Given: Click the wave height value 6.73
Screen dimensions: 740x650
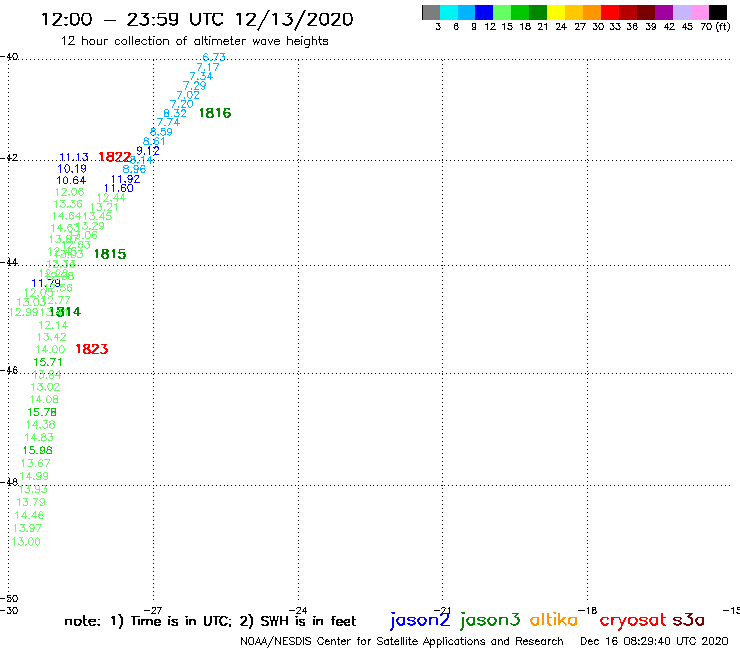Looking at the screenshot, I should [x=214, y=57].
